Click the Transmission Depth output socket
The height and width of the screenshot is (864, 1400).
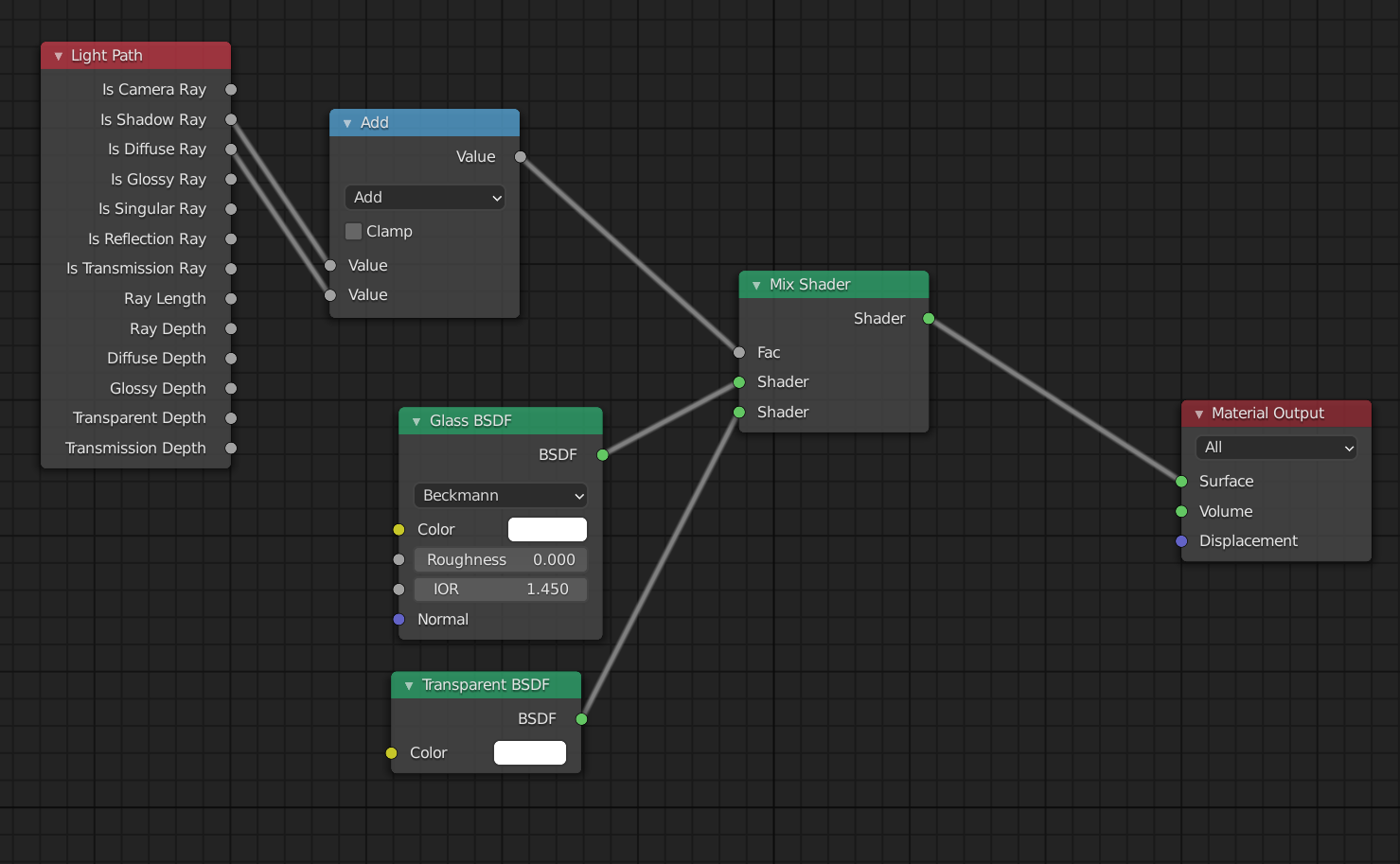tap(231, 448)
